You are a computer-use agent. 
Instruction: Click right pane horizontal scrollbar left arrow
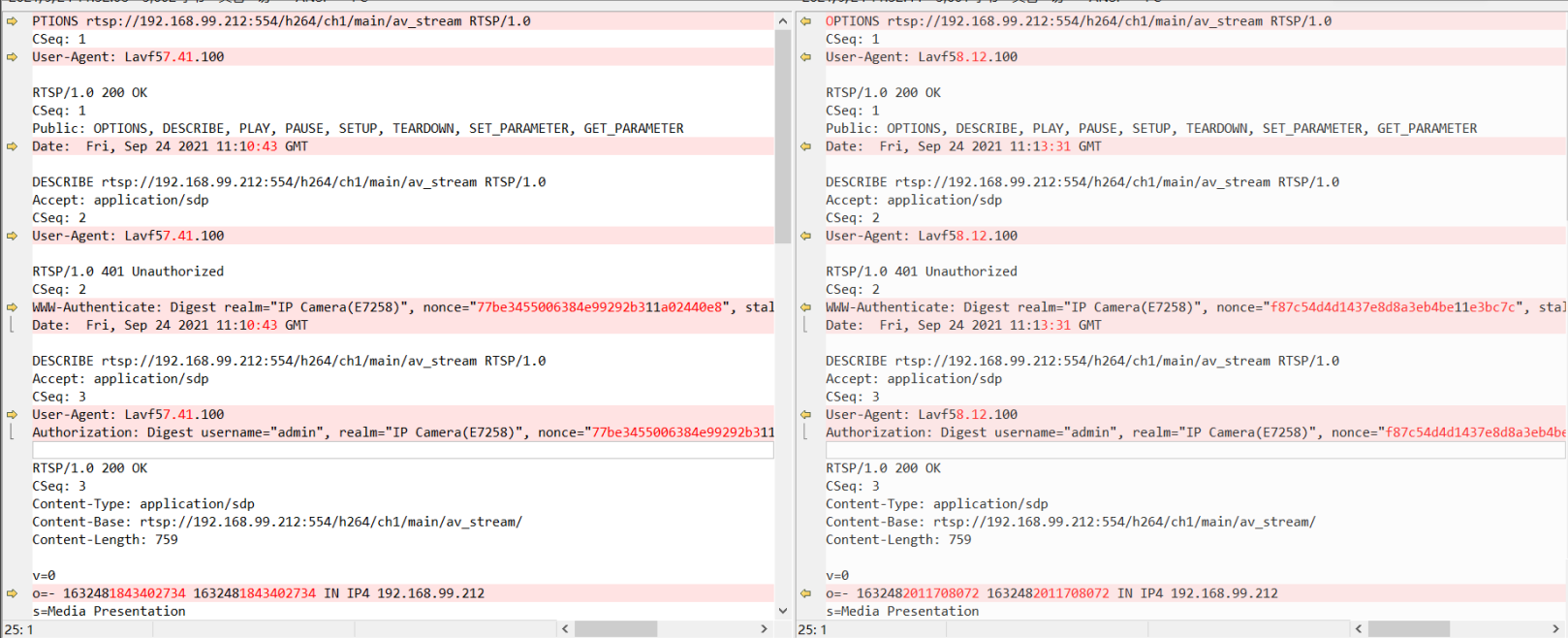pyautogui.click(x=1359, y=629)
